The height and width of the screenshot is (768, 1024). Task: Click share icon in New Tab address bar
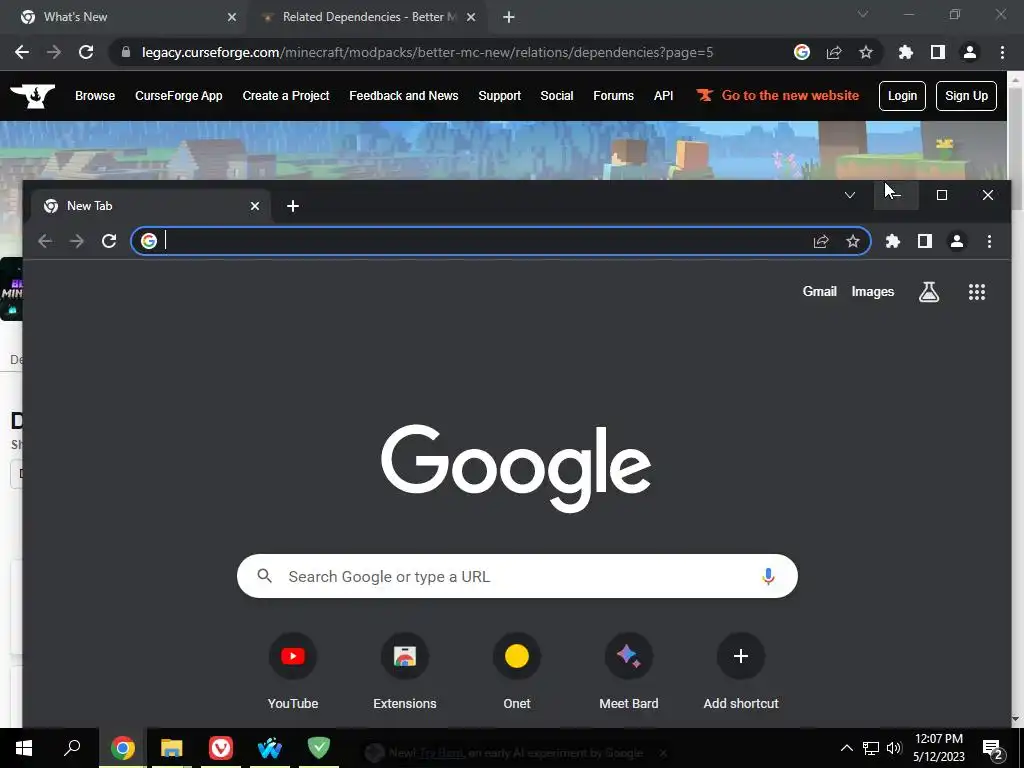[821, 241]
